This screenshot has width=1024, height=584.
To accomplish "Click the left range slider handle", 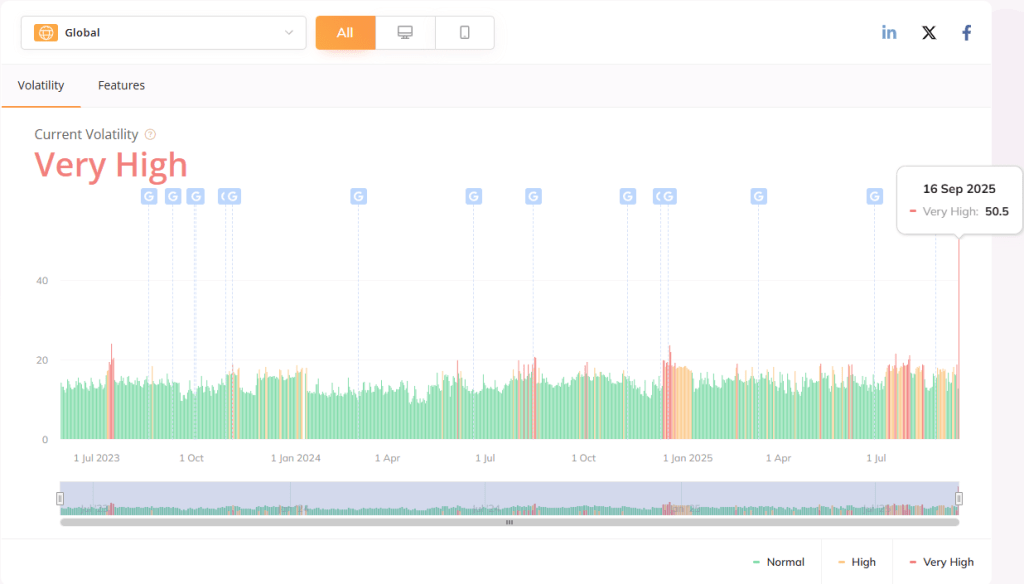I will [x=60, y=498].
